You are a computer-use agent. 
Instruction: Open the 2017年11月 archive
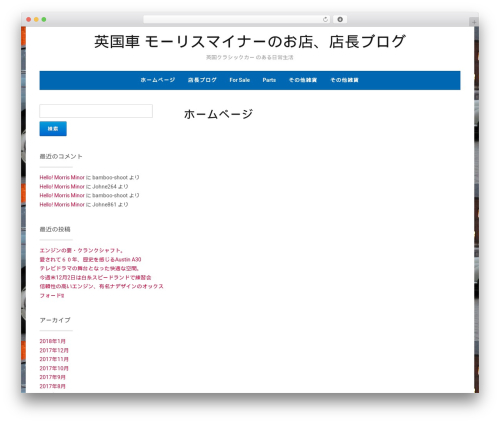click(x=54, y=359)
